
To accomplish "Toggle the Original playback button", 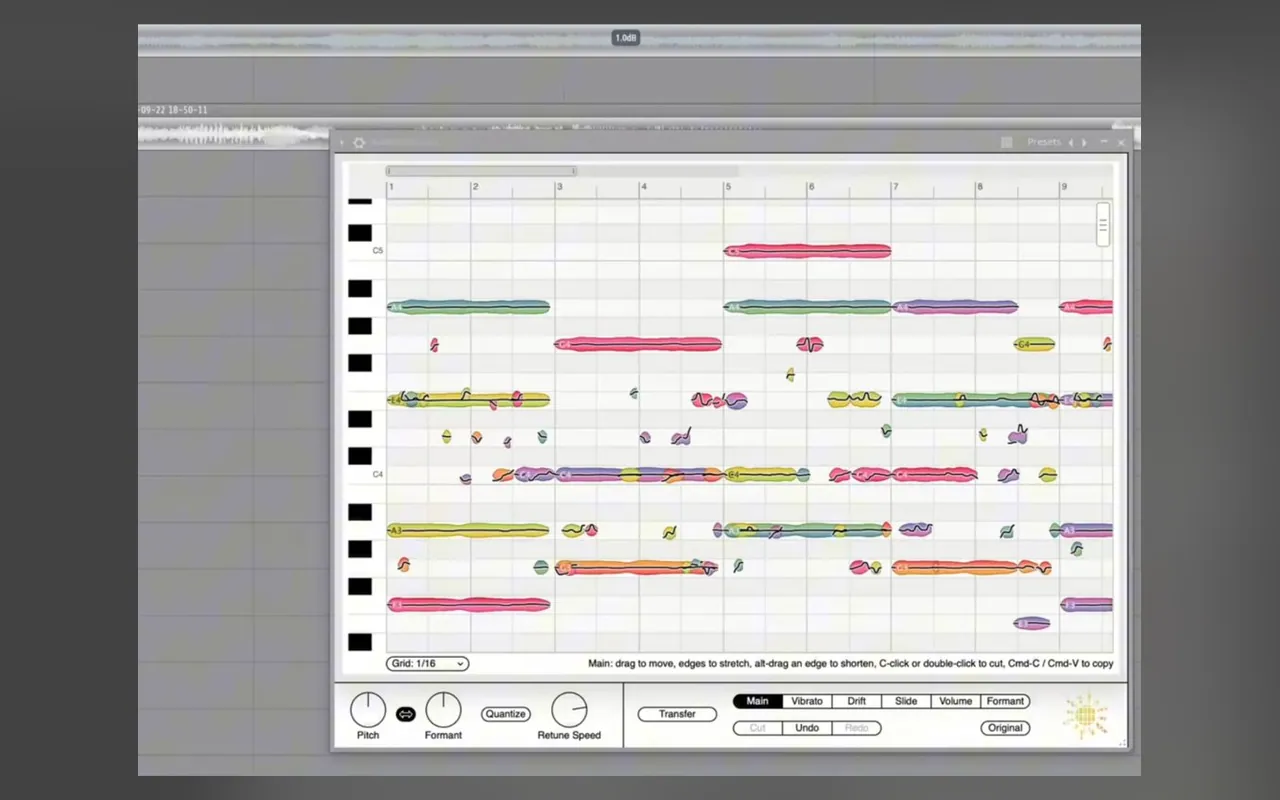I will click(x=1005, y=728).
